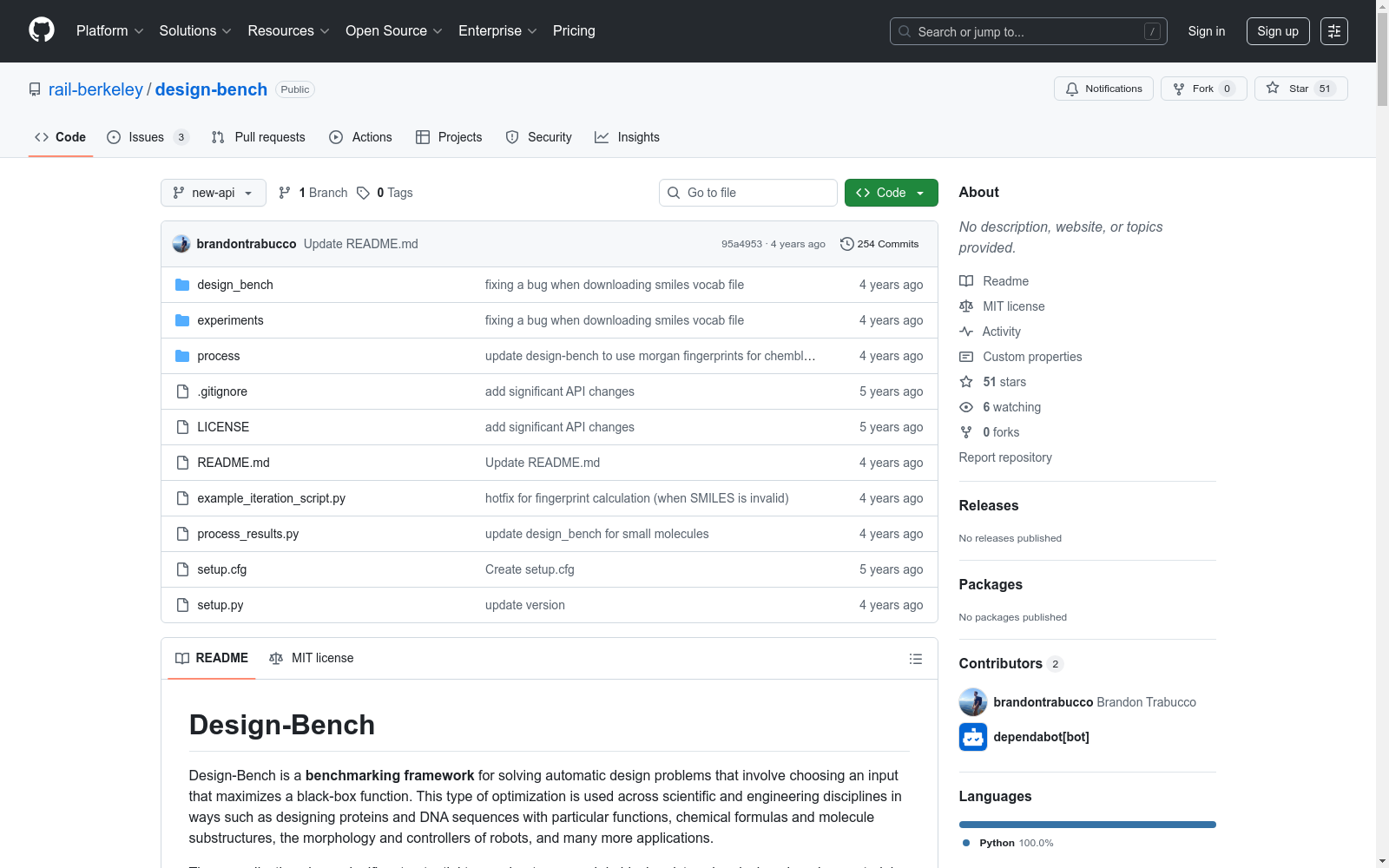Open the Actions tab
Viewport: 1389px width, 868px height.
tap(361, 137)
